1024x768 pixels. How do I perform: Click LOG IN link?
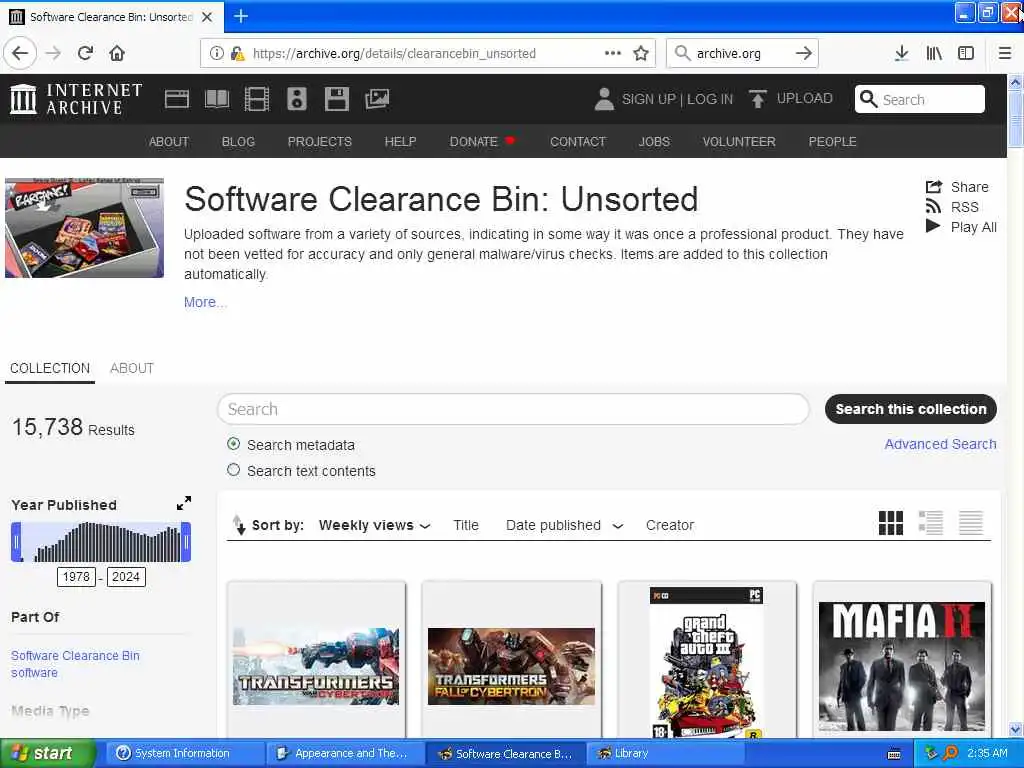point(710,99)
